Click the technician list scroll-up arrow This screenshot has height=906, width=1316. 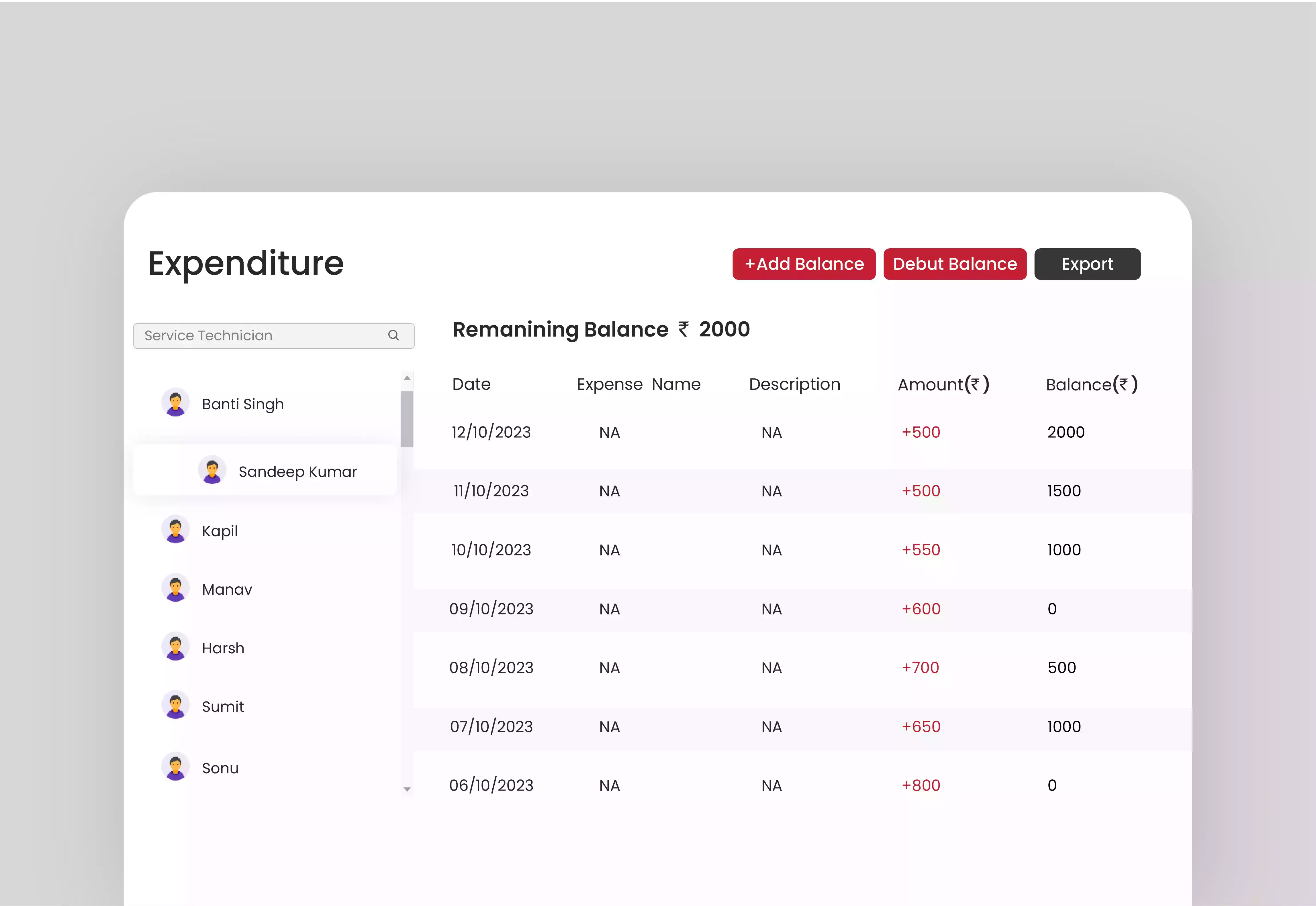[407, 378]
